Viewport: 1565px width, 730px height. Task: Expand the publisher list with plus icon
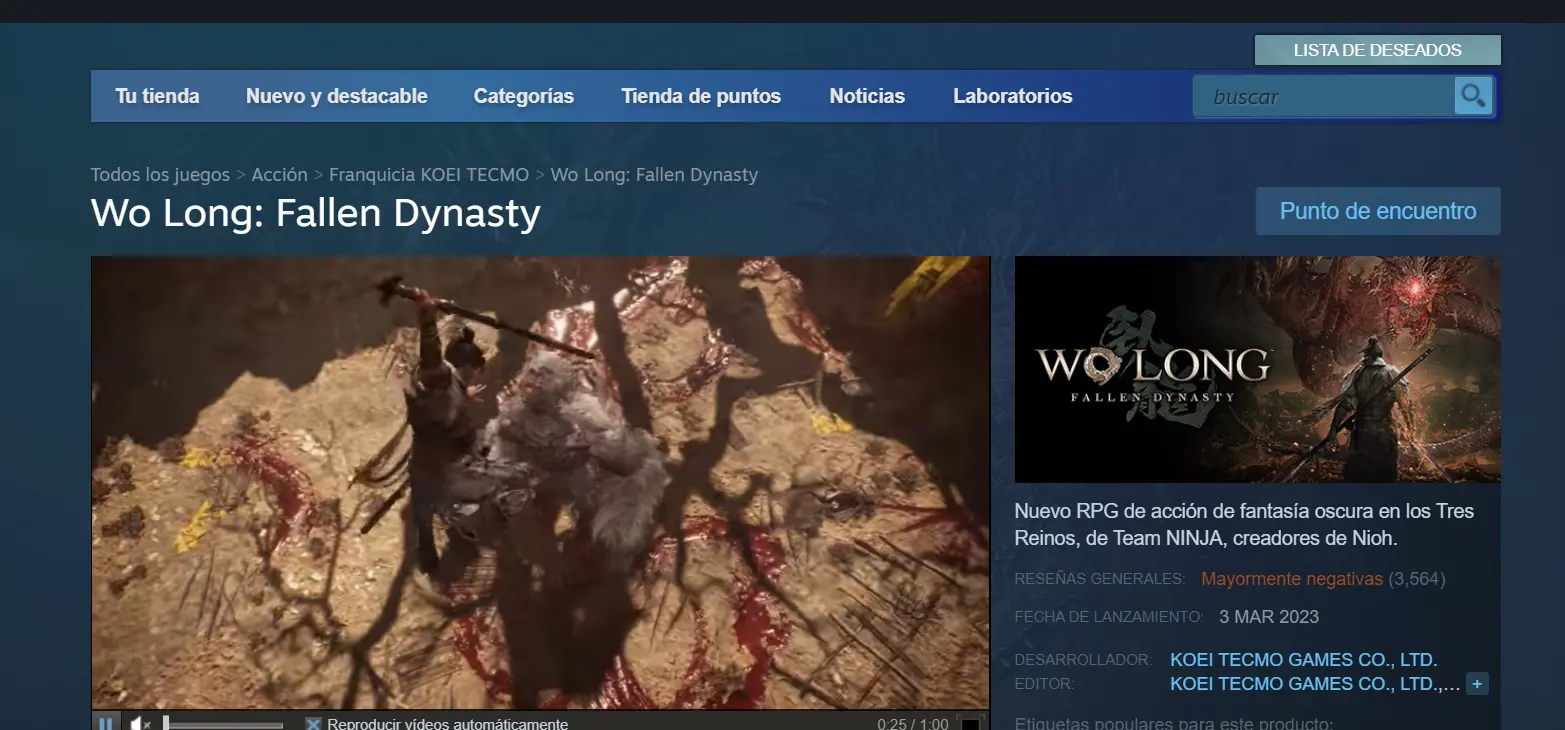(1477, 684)
